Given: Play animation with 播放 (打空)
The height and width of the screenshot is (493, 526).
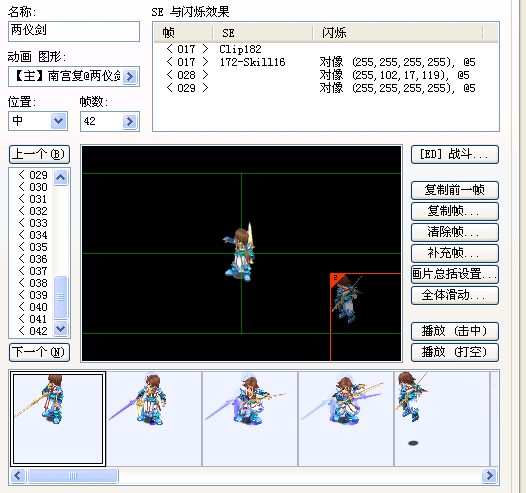Looking at the screenshot, I should (x=455, y=352).
